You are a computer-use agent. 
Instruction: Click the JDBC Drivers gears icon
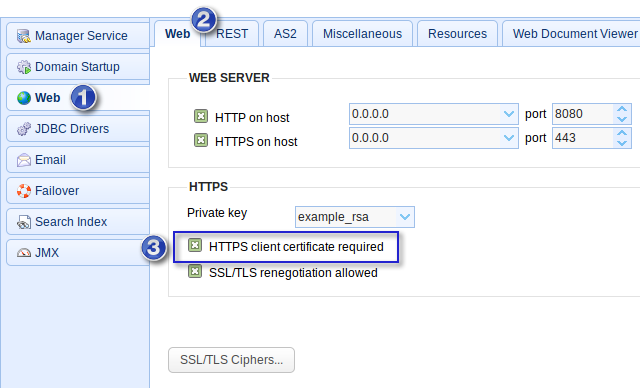[x=24, y=129]
